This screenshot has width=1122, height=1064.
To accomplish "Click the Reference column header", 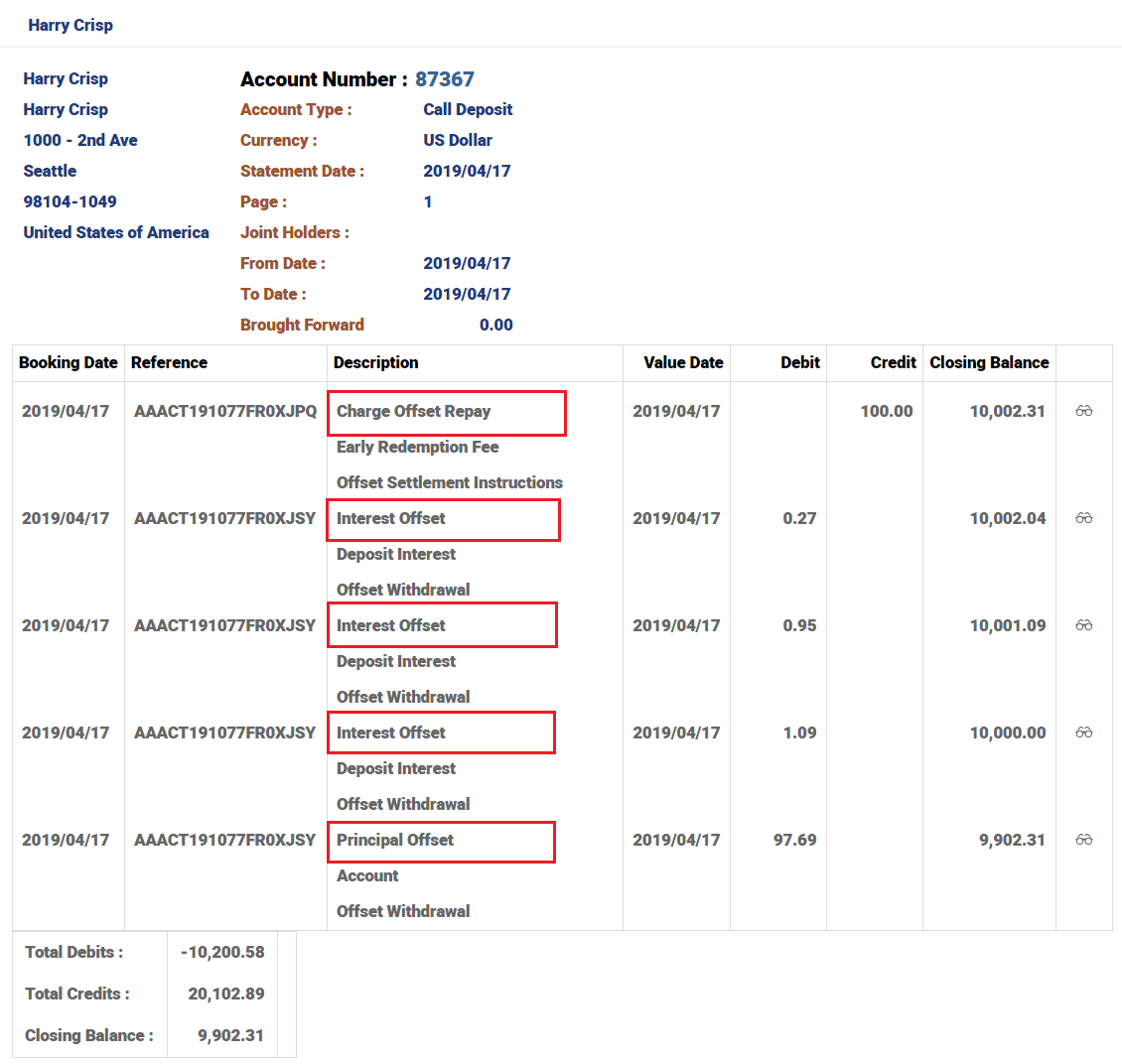I will coord(169,362).
